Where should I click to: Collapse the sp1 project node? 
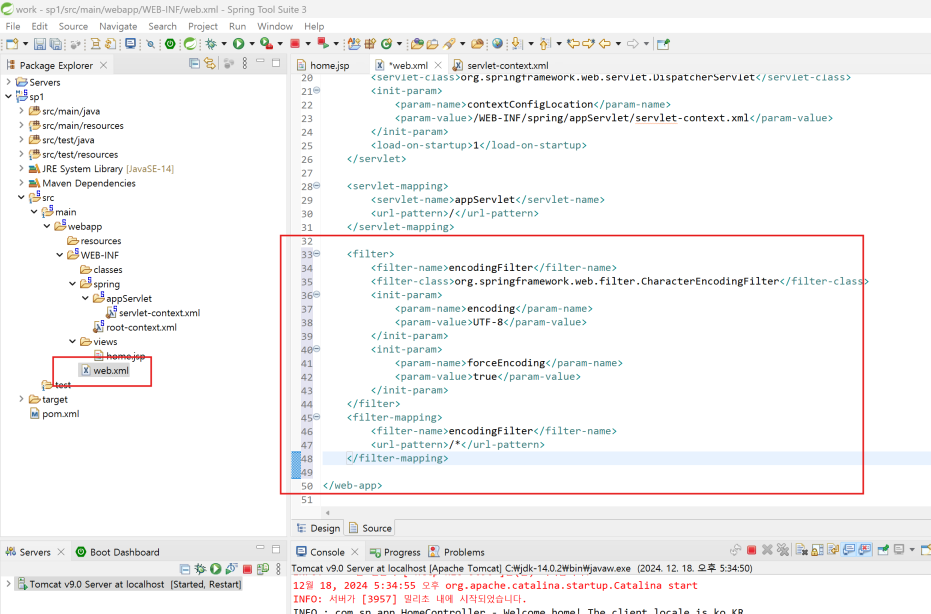pos(8,96)
